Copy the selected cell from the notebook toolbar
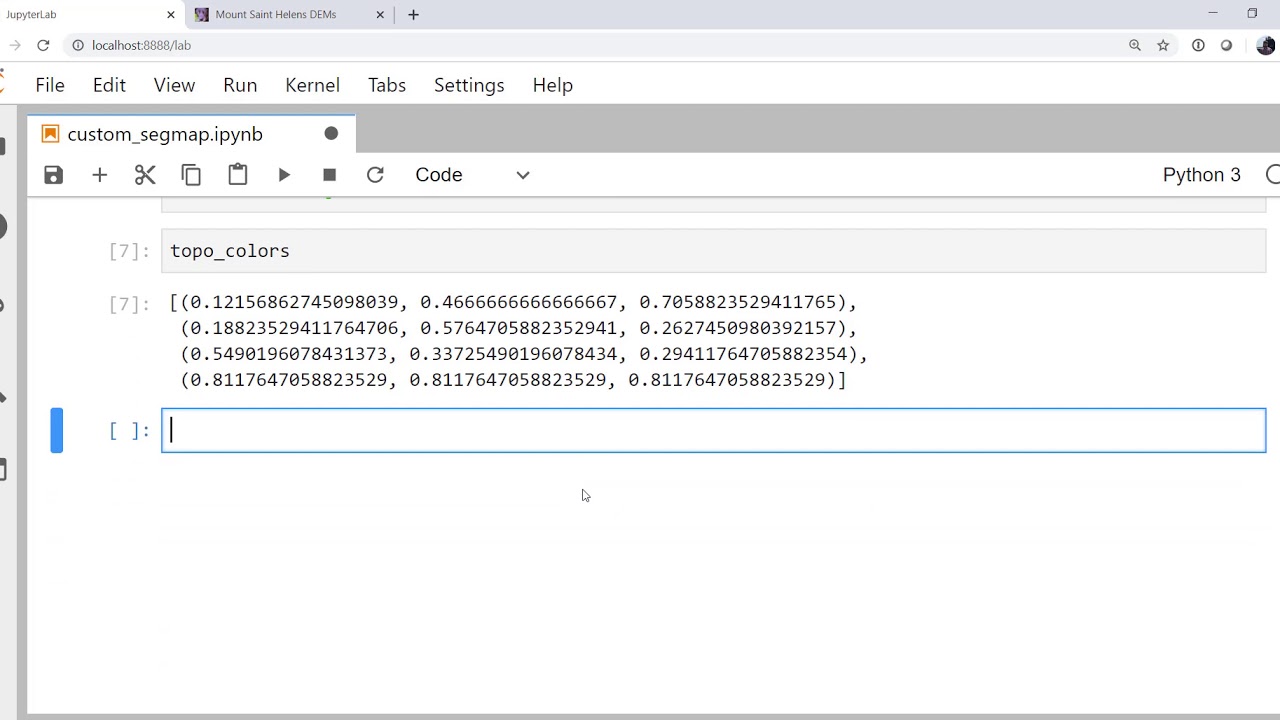 coord(191,175)
